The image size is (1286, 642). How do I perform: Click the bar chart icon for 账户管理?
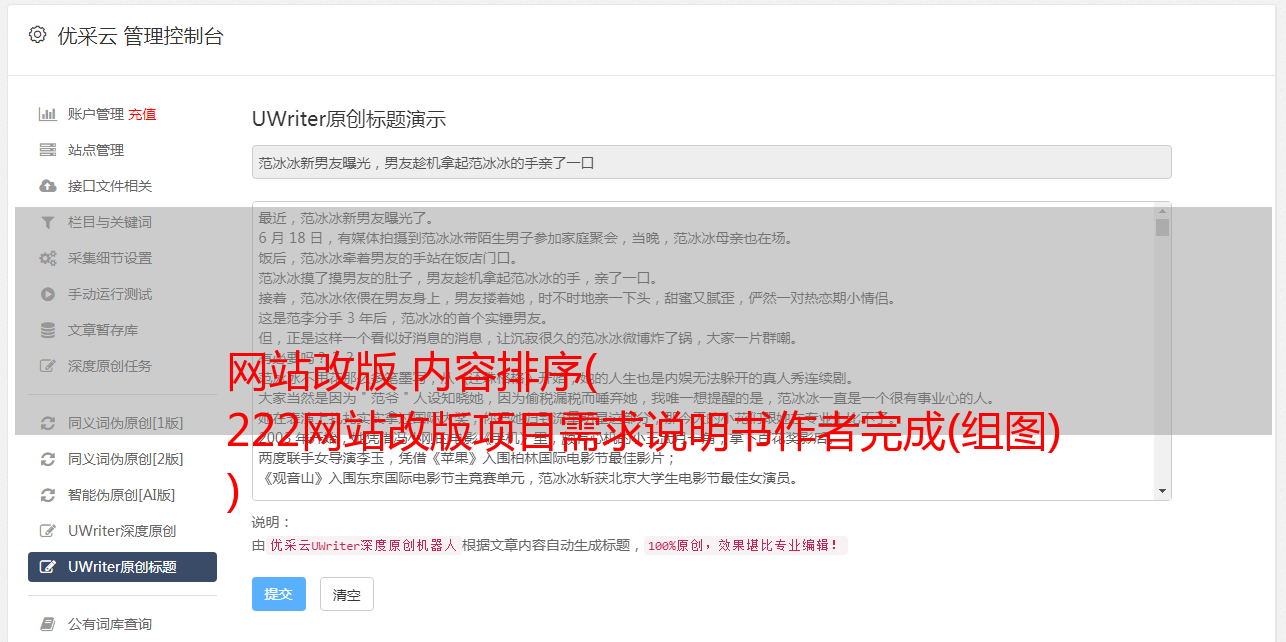pyautogui.click(x=47, y=114)
